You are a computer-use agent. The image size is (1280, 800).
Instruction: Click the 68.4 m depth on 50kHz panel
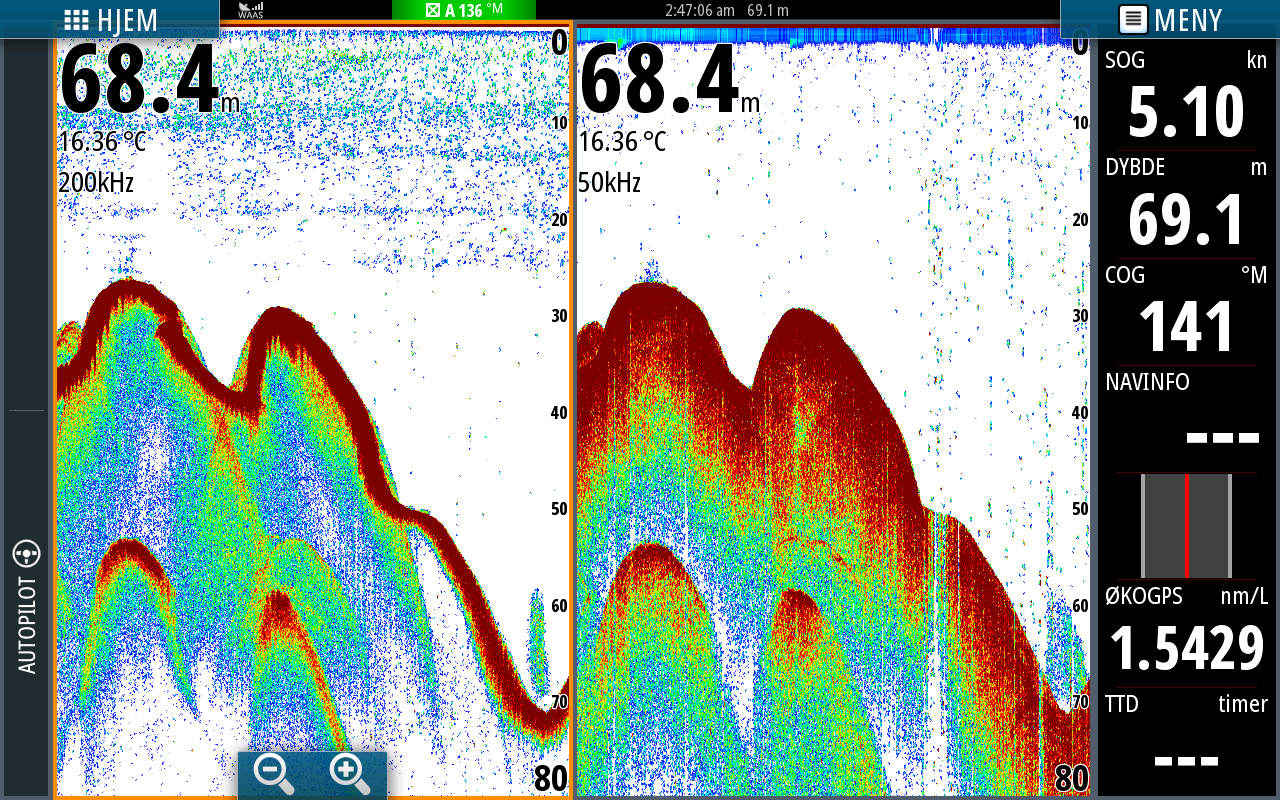click(669, 80)
